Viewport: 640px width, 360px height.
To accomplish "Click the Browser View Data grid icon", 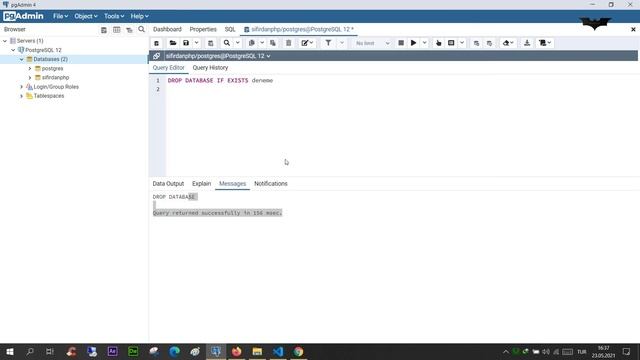I will [117, 30].
